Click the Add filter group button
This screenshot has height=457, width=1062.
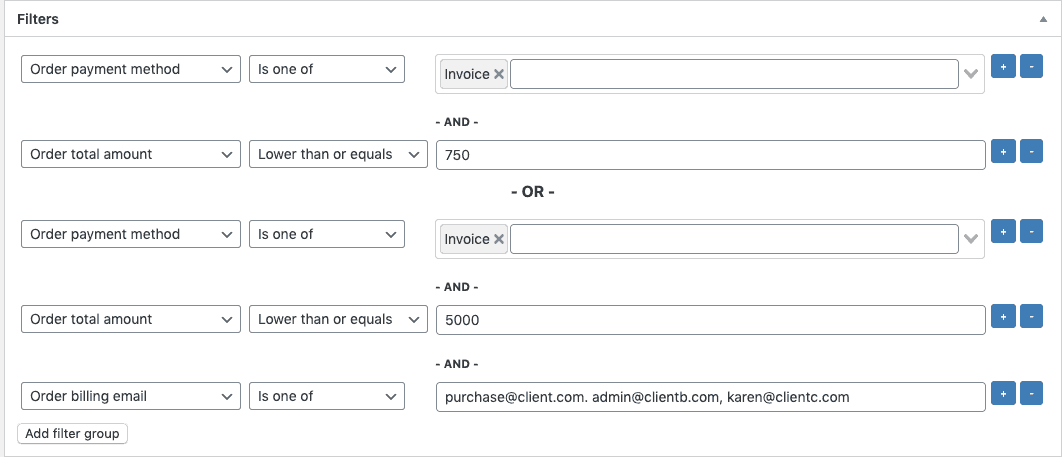[x=72, y=433]
